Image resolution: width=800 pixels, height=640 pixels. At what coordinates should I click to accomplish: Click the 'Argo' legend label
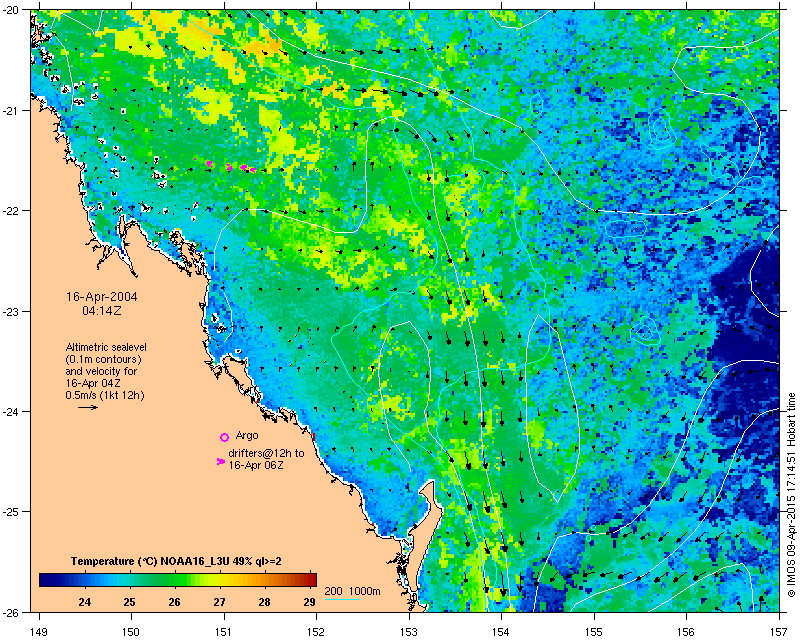click(x=247, y=435)
